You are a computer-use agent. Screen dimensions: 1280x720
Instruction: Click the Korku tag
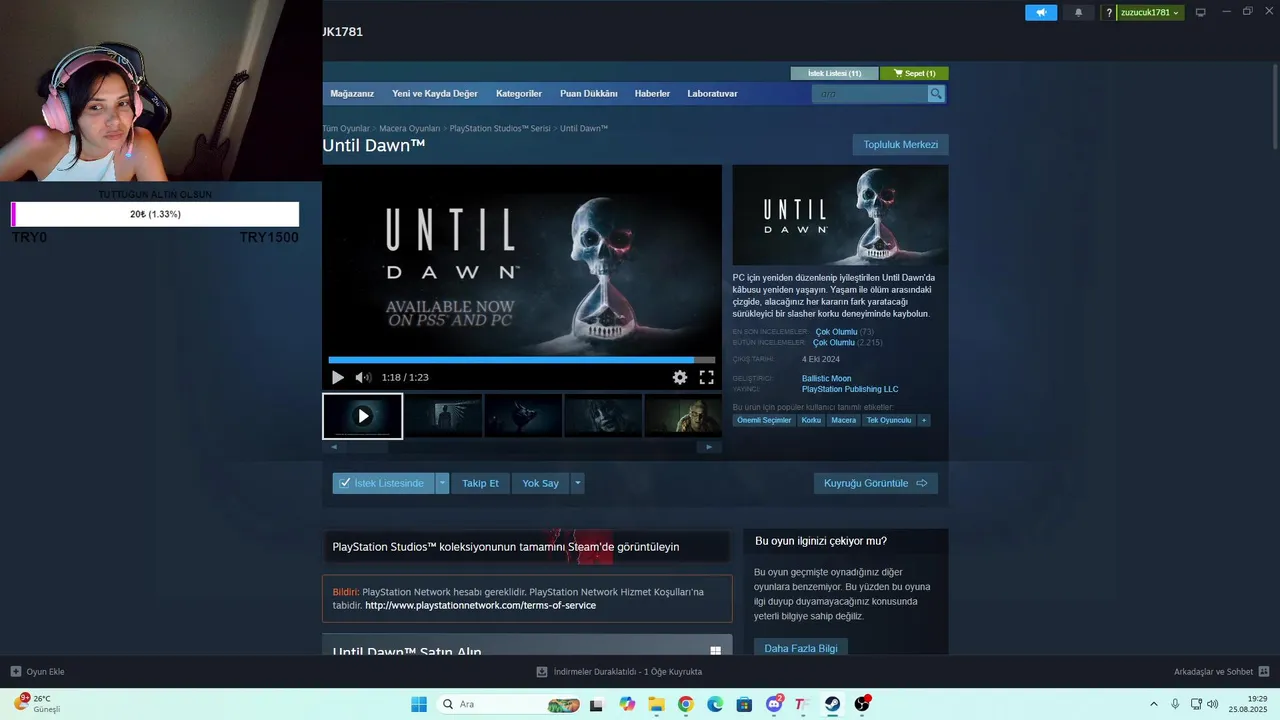click(811, 420)
